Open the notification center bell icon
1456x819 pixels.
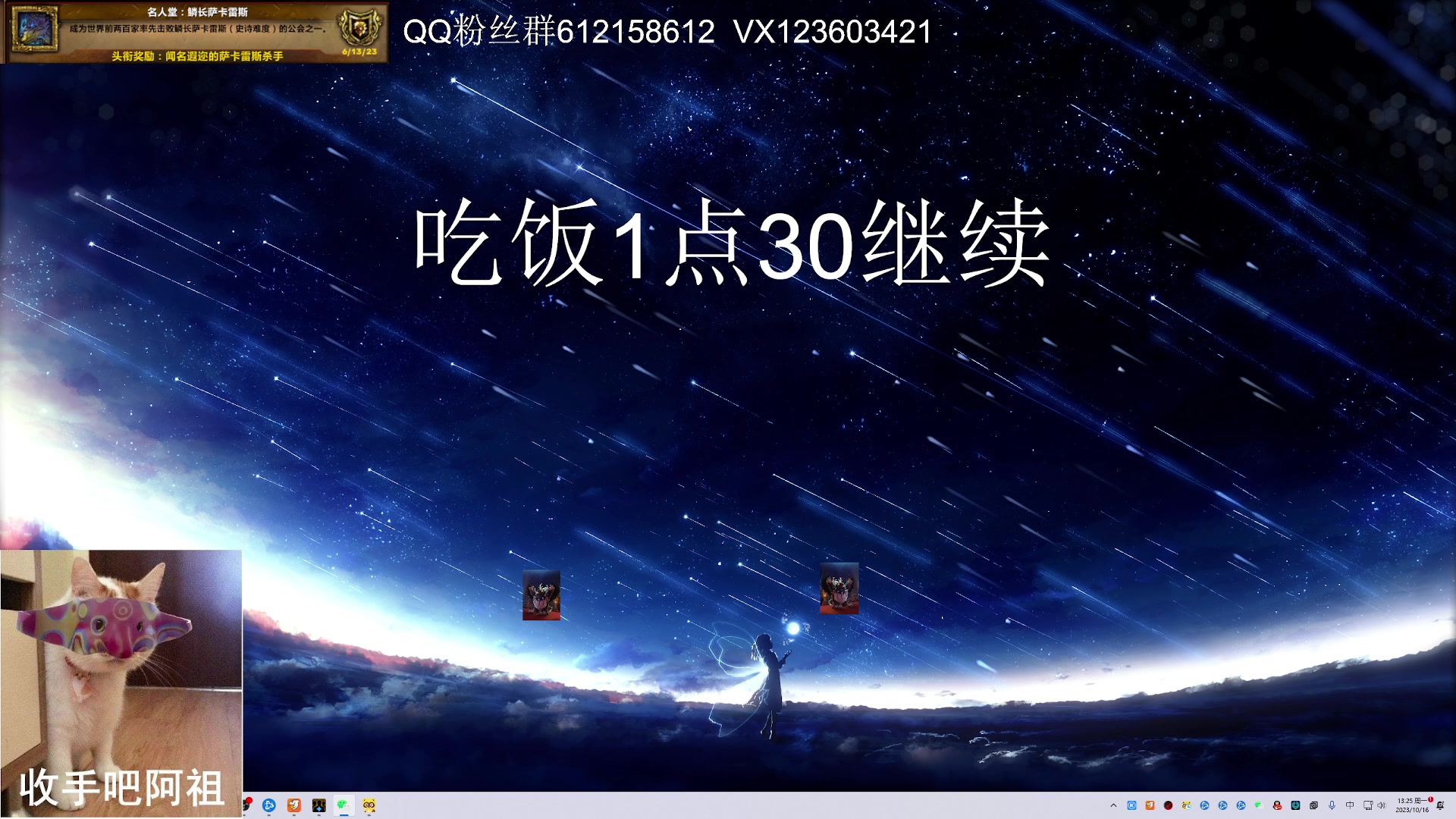point(1440,805)
